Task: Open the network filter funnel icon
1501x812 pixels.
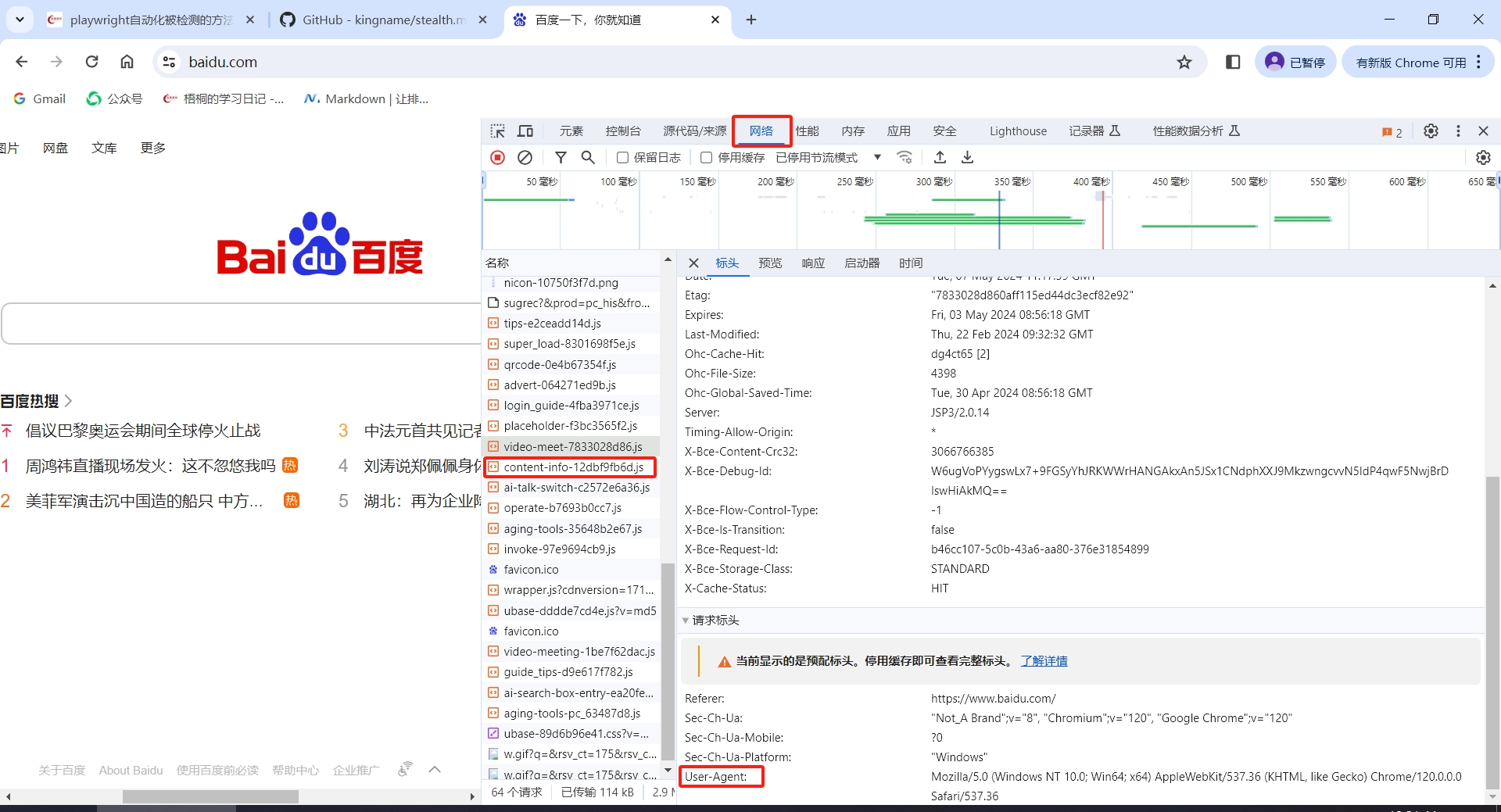Action: (561, 157)
